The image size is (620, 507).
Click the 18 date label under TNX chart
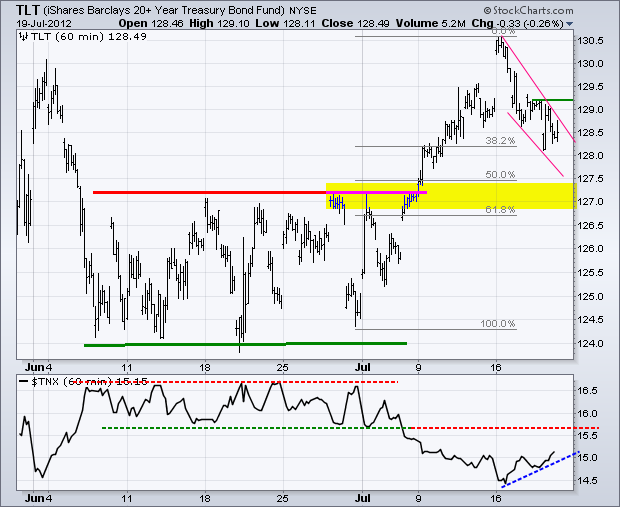(x=204, y=498)
